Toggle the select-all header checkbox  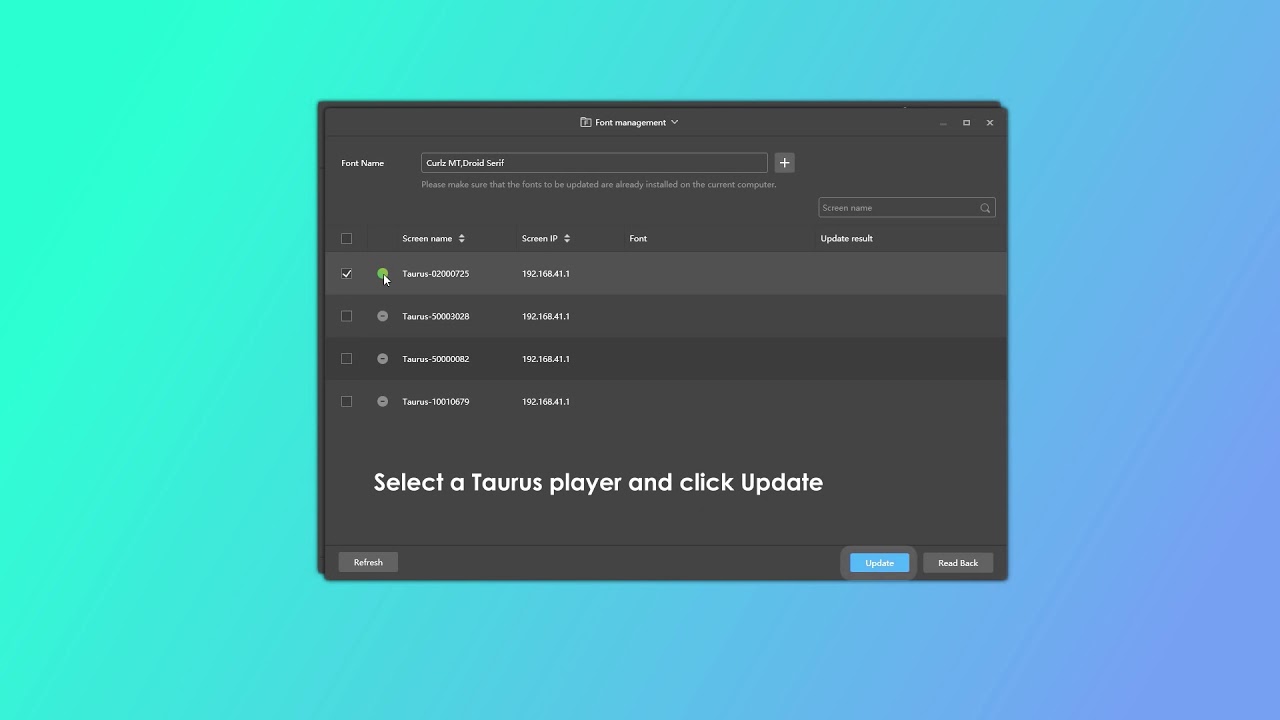tap(346, 239)
